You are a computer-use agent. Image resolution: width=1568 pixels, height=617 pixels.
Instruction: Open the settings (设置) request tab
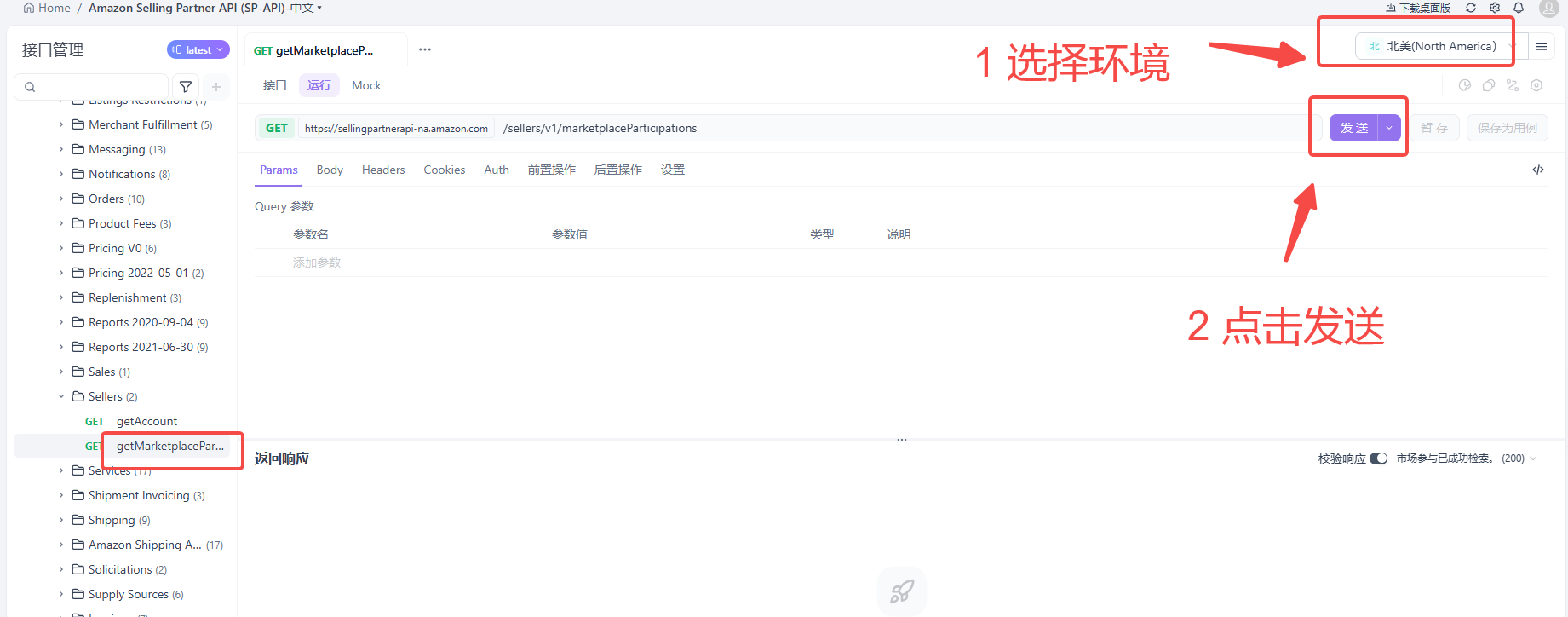673,170
